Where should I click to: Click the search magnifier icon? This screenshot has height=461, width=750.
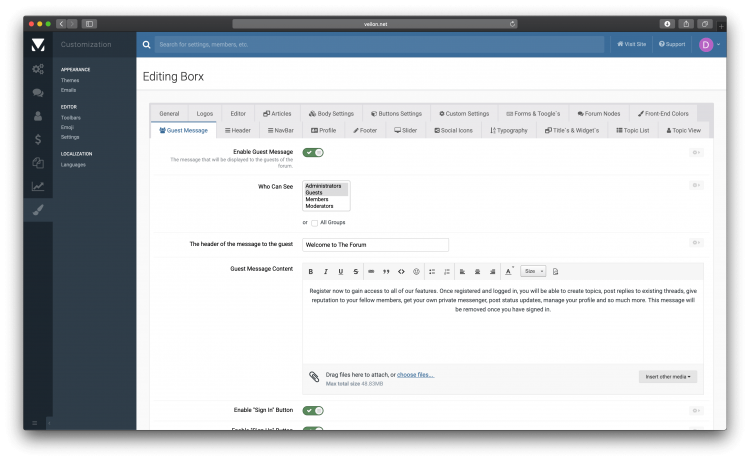coord(146,44)
